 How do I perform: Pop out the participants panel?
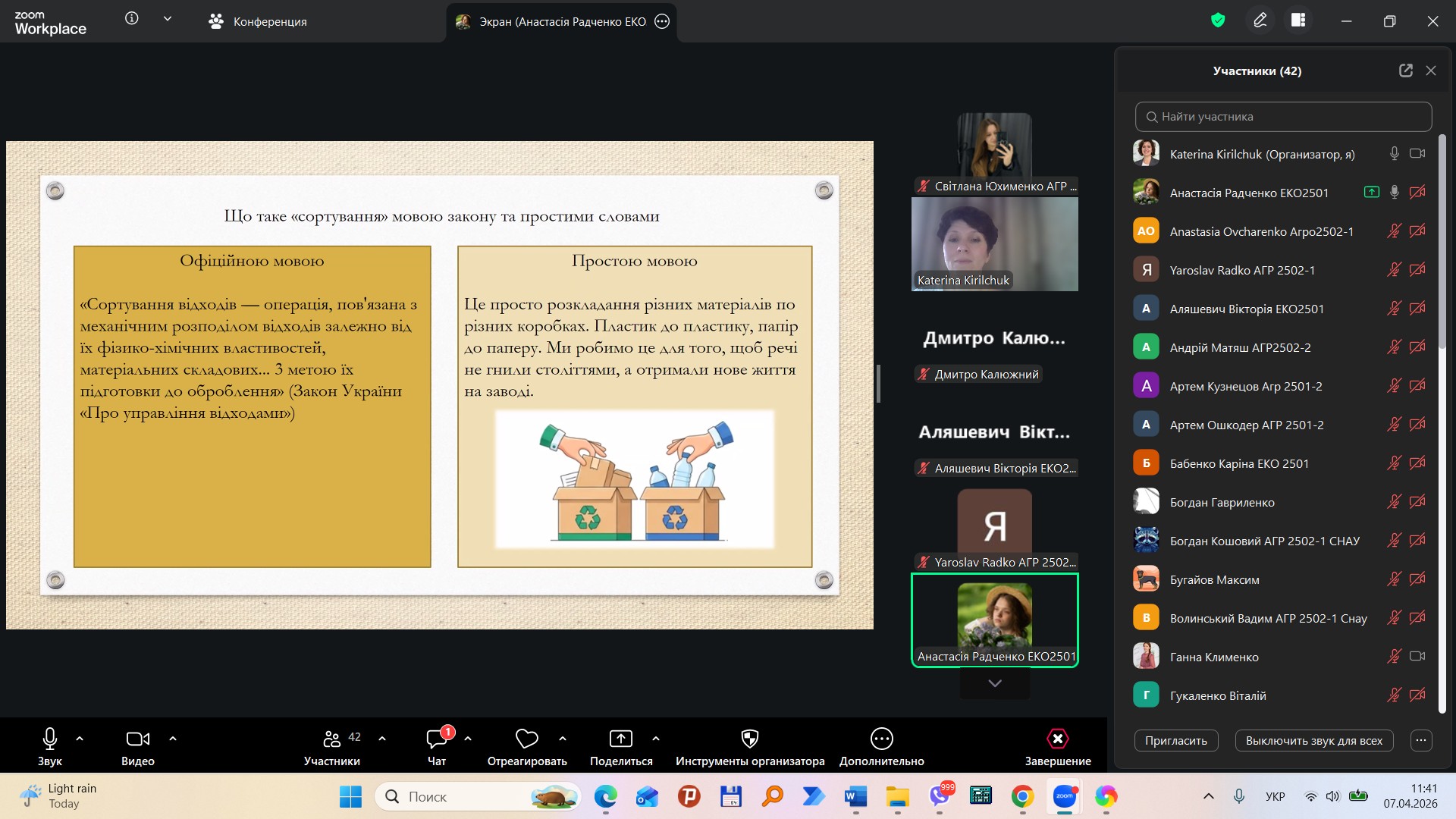point(1405,71)
